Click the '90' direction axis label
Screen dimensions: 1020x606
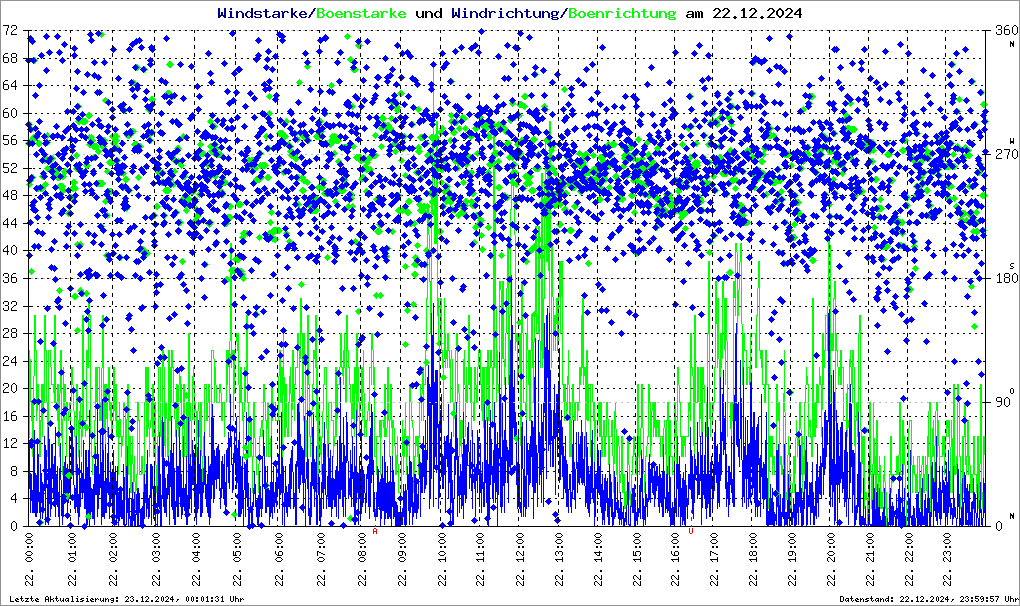tap(1003, 402)
